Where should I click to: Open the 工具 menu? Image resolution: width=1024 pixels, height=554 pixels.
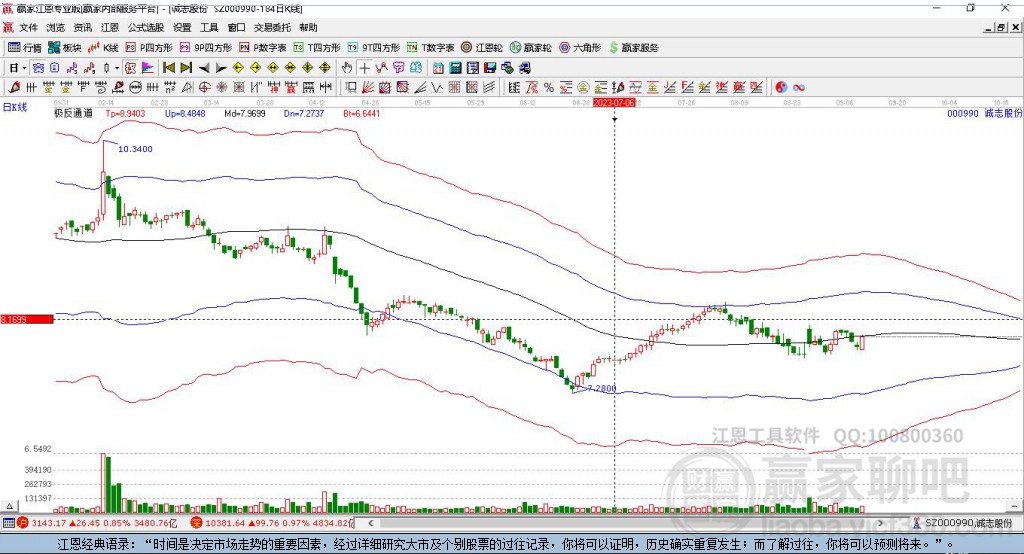[209, 27]
